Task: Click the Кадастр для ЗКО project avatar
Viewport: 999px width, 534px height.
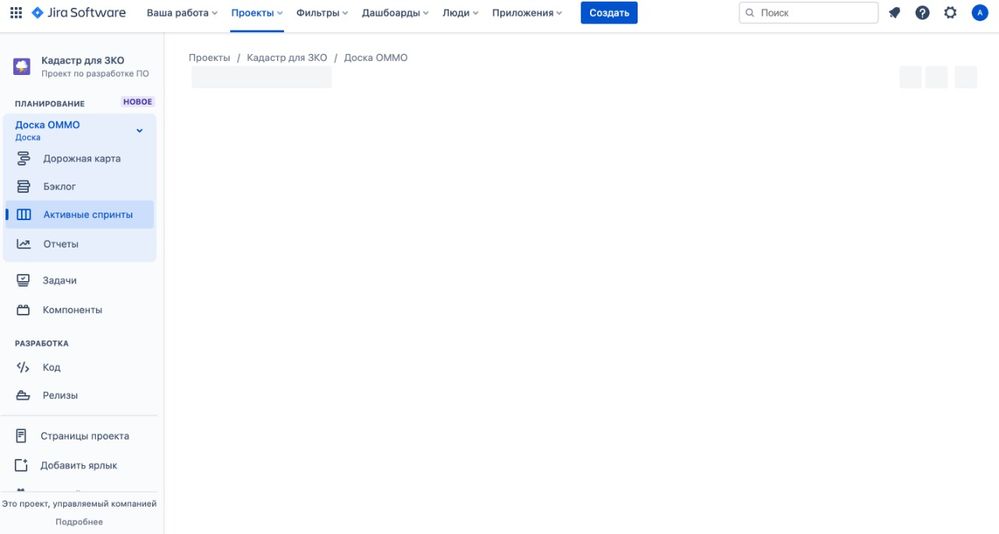Action: [22, 66]
